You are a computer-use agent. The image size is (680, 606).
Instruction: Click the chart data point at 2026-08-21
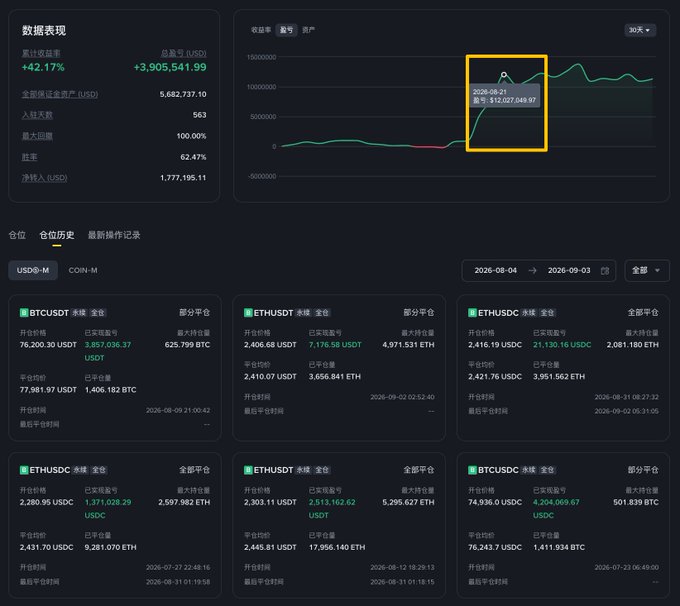503,75
